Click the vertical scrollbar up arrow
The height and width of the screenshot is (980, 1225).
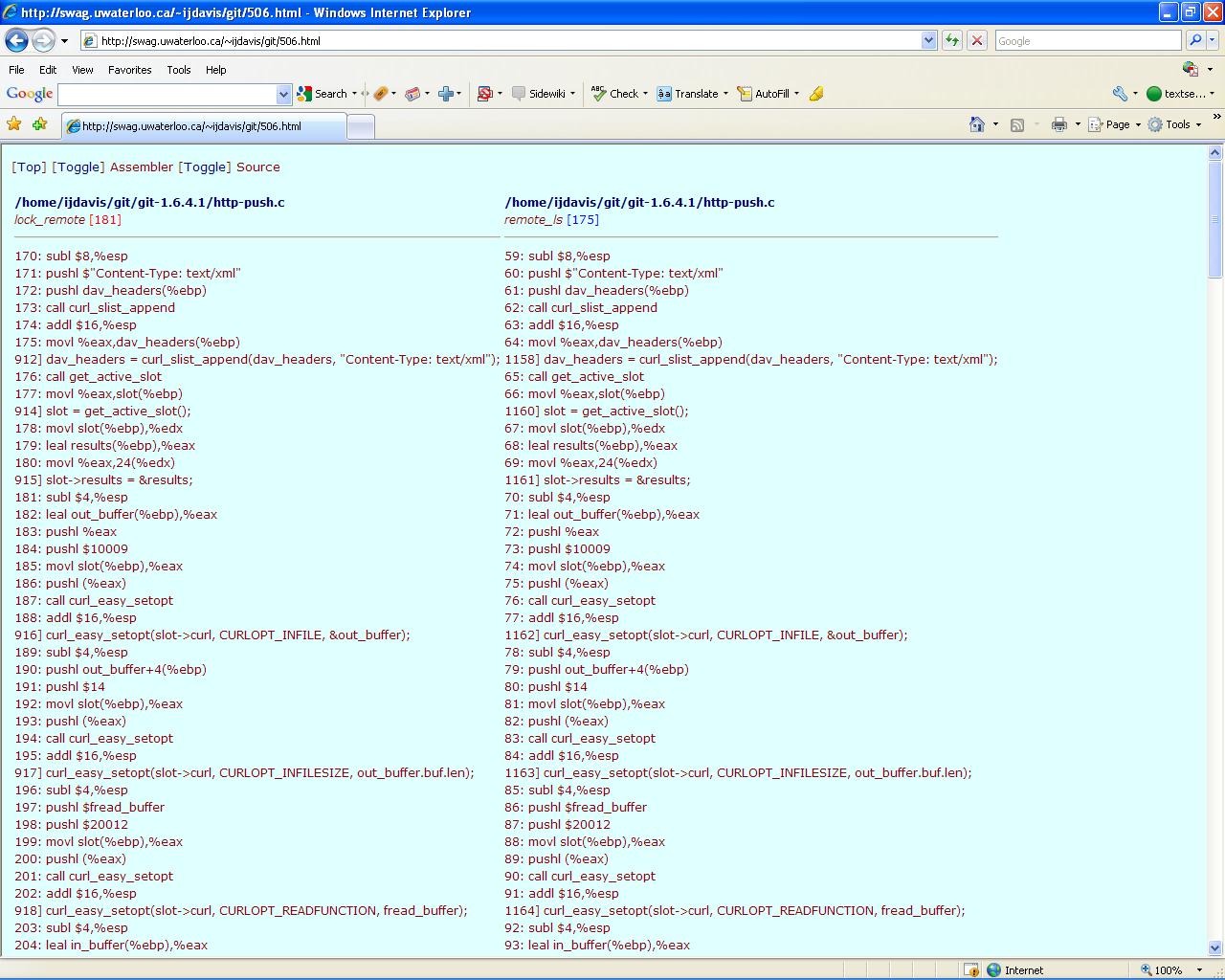coord(1215,153)
